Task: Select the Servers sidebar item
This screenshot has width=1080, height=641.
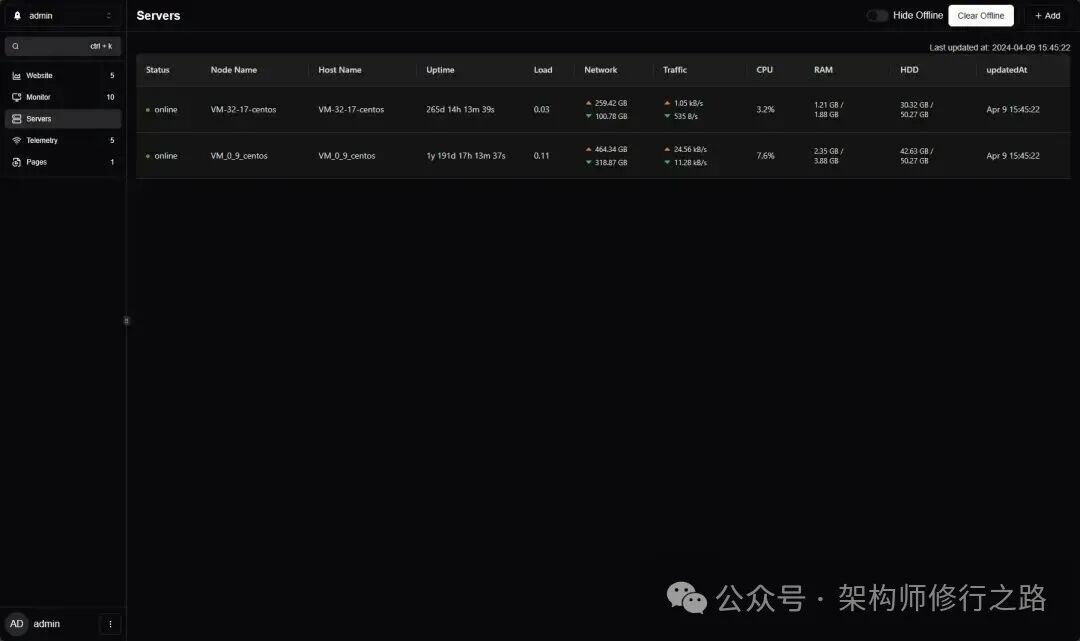Action: (x=63, y=118)
